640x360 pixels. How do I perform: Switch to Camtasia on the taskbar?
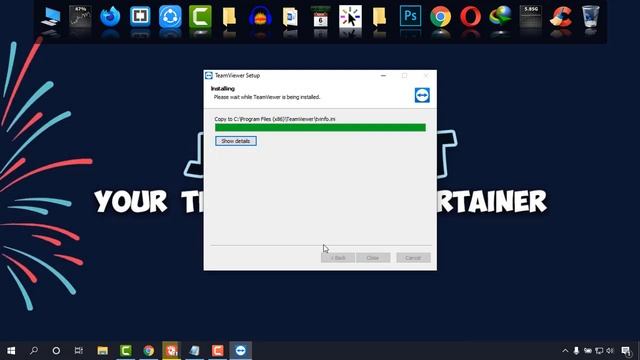pos(126,351)
